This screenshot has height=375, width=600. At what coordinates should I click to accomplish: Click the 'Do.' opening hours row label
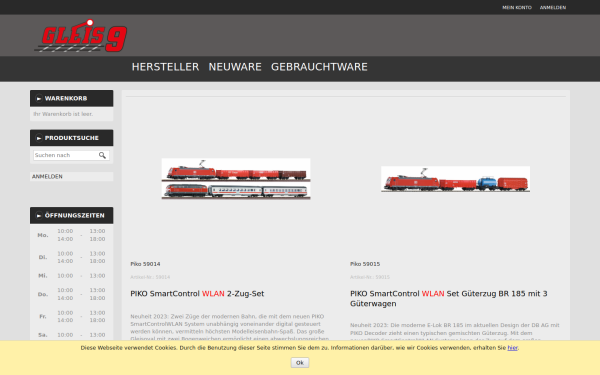(x=42, y=294)
